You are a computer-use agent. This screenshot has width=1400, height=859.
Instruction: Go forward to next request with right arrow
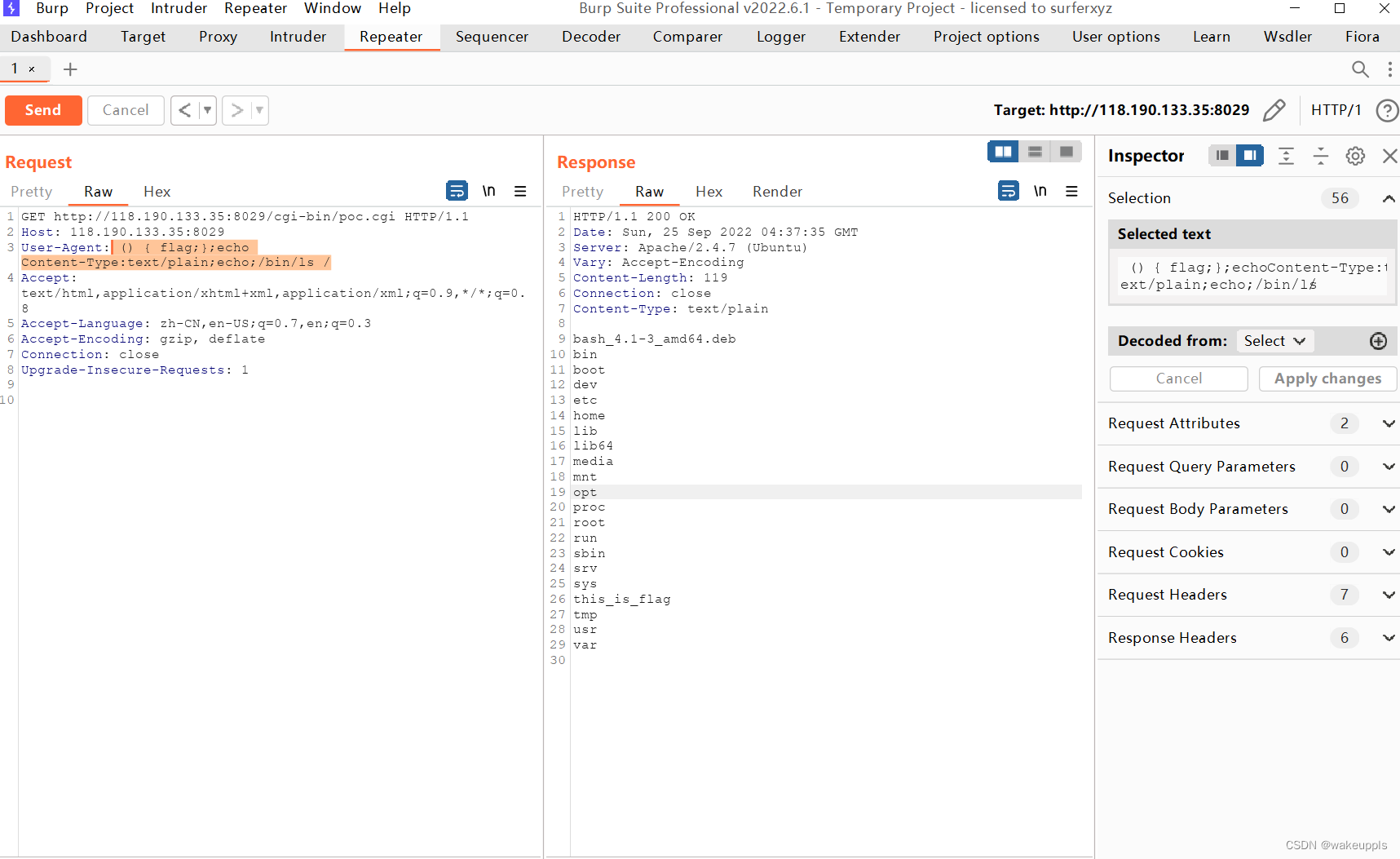[237, 110]
